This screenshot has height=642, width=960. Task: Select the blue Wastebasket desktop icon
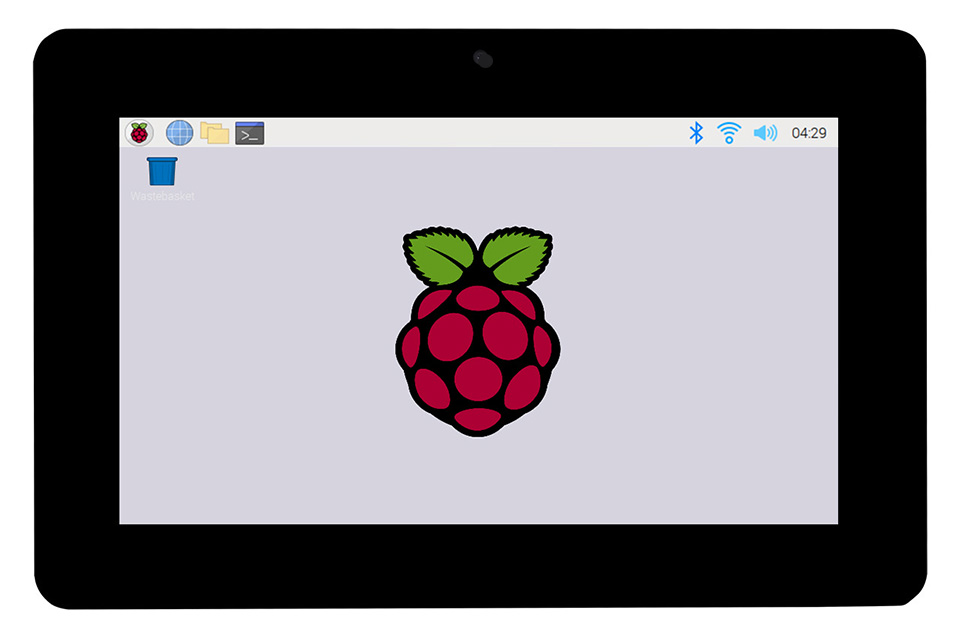162,171
